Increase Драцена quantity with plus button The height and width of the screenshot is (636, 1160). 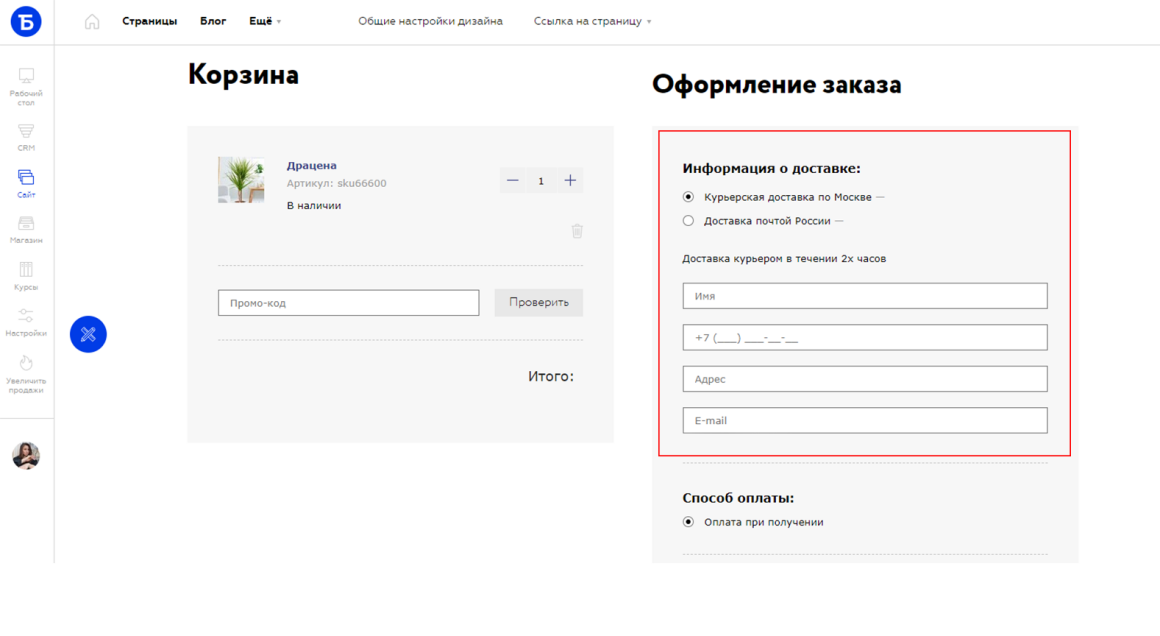(570, 180)
